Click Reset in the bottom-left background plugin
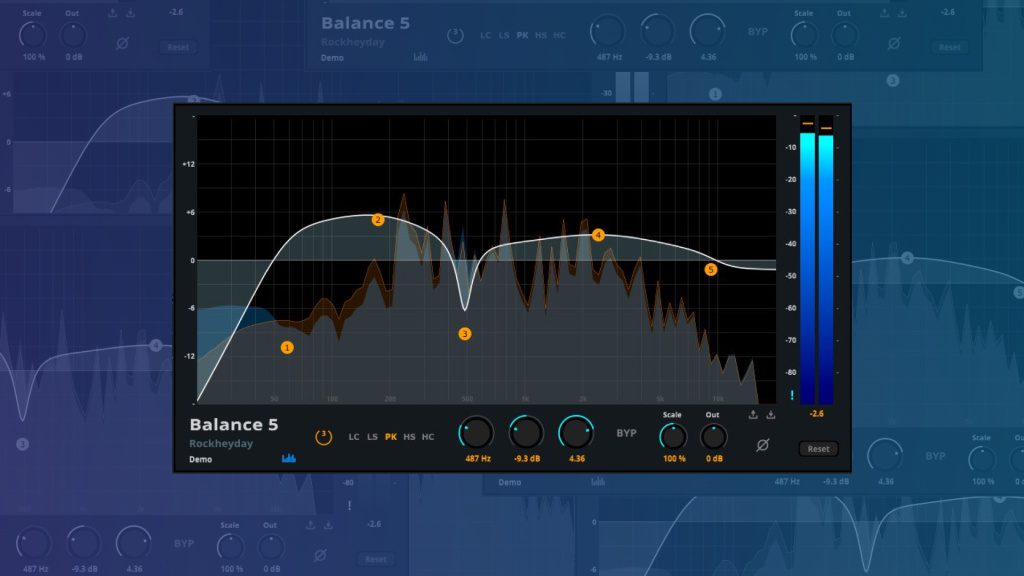Viewport: 1024px width, 576px height. coord(376,559)
